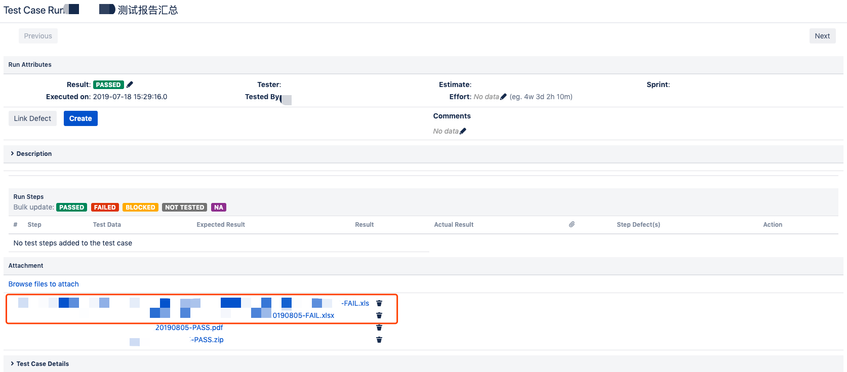Viewport: 847px width, 372px height.
Task: Click the Actual Result column header
Action: tap(454, 224)
